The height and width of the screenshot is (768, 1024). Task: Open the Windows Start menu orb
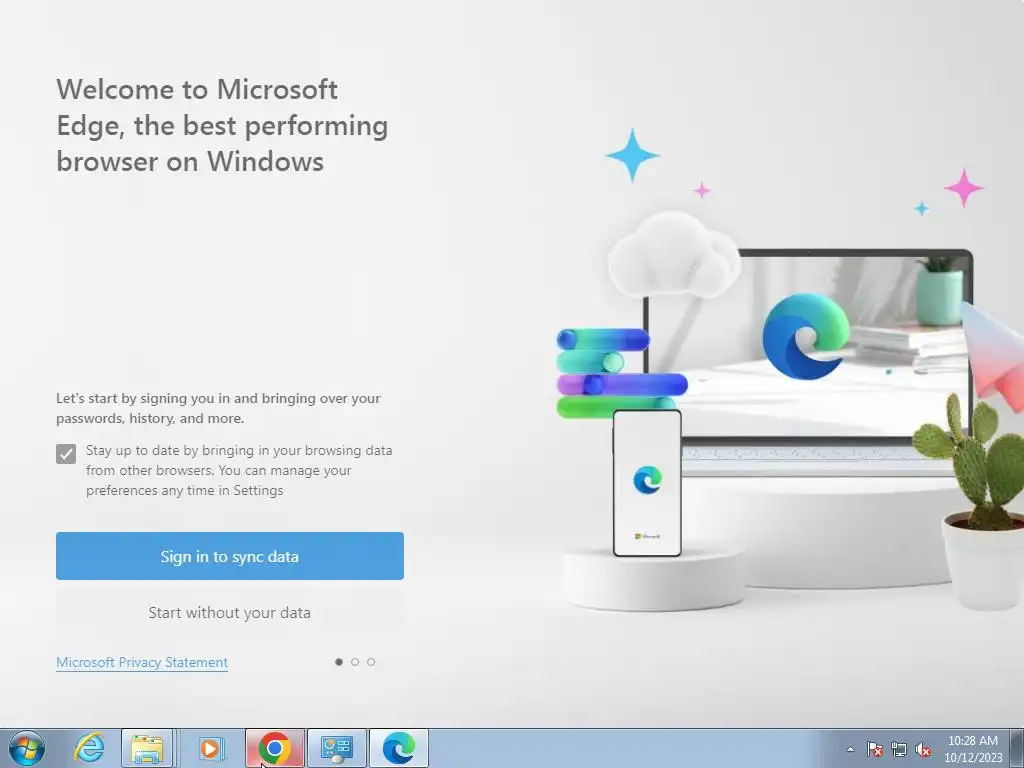(x=27, y=748)
